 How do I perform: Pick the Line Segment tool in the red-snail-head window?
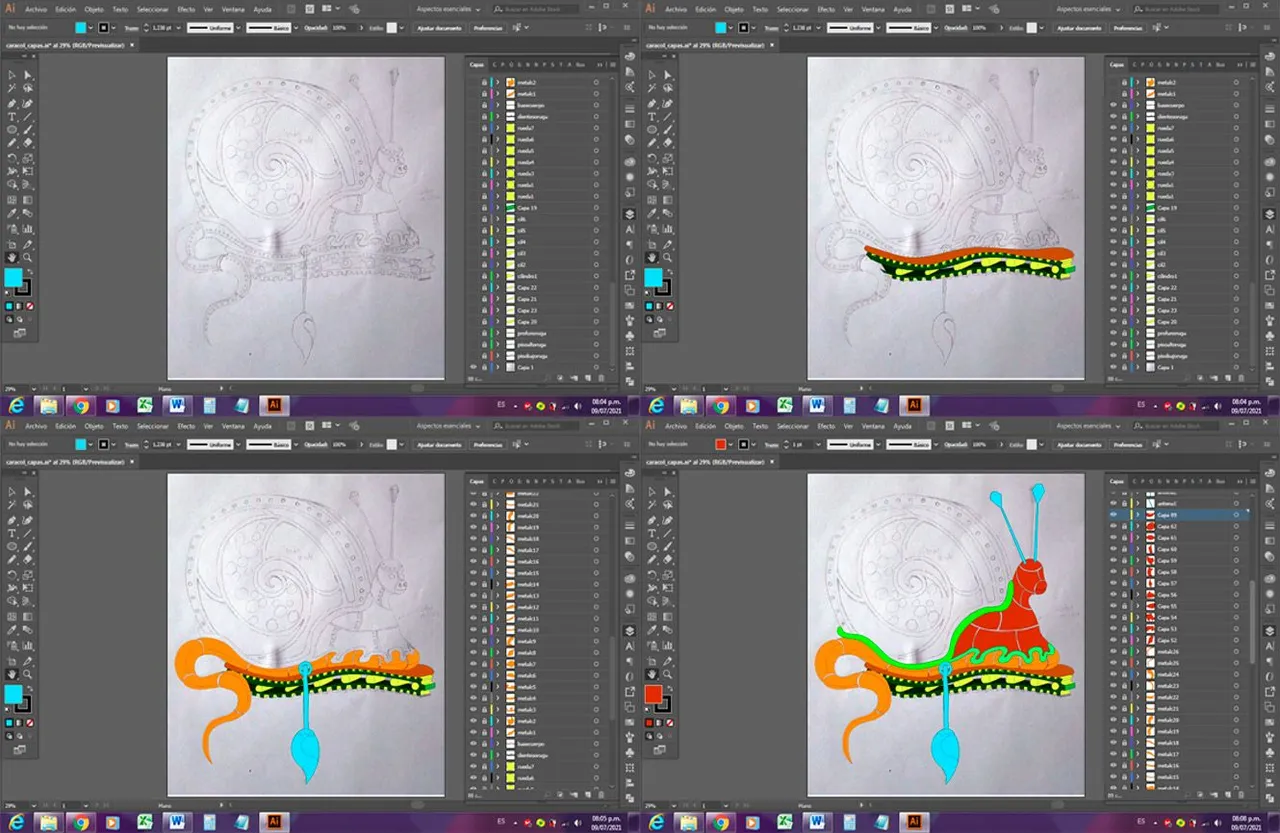pos(667,533)
